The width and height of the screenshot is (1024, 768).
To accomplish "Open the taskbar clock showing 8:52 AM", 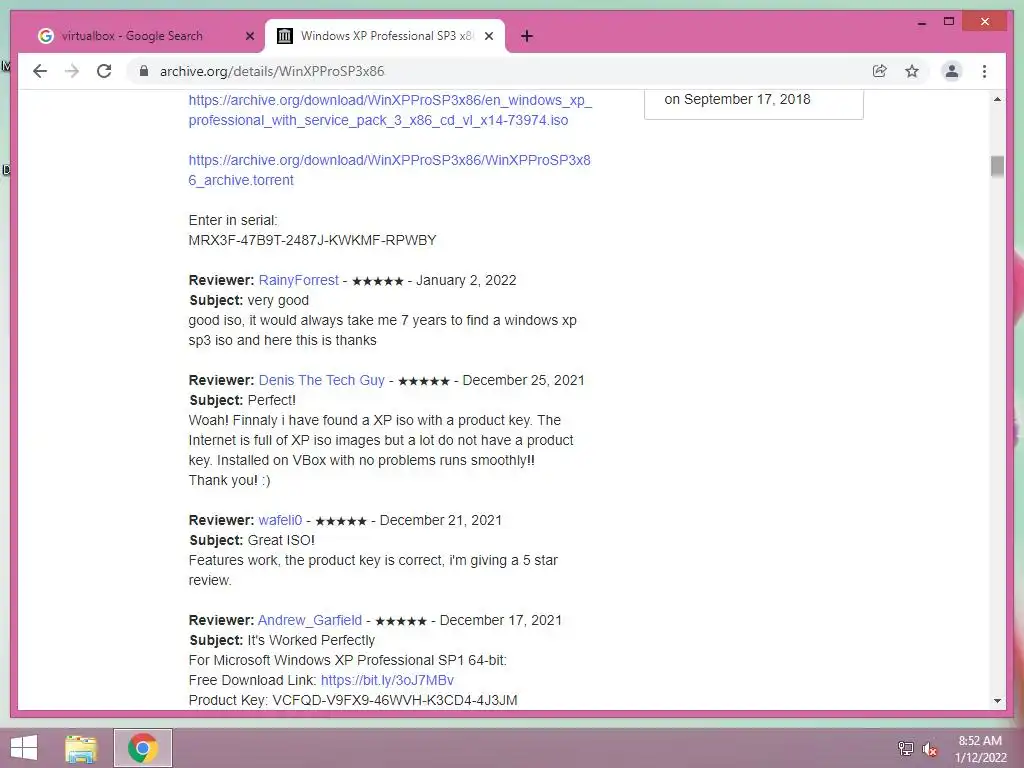I will [x=980, y=749].
